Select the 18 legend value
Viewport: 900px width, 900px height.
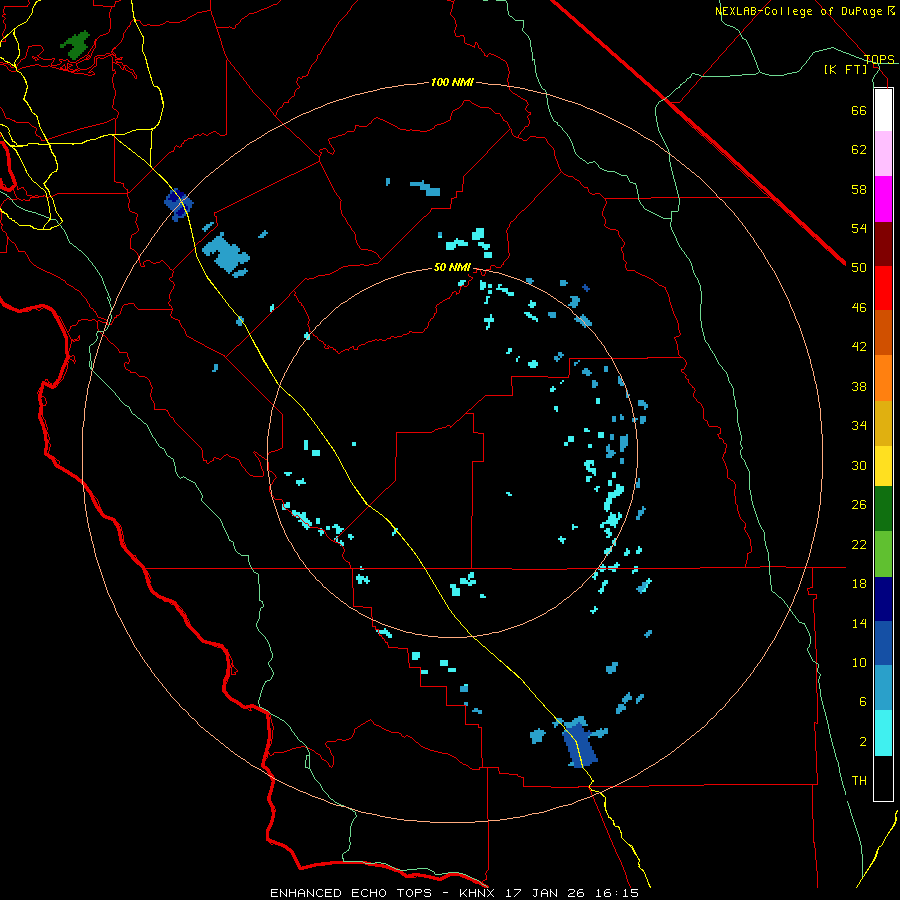(859, 584)
